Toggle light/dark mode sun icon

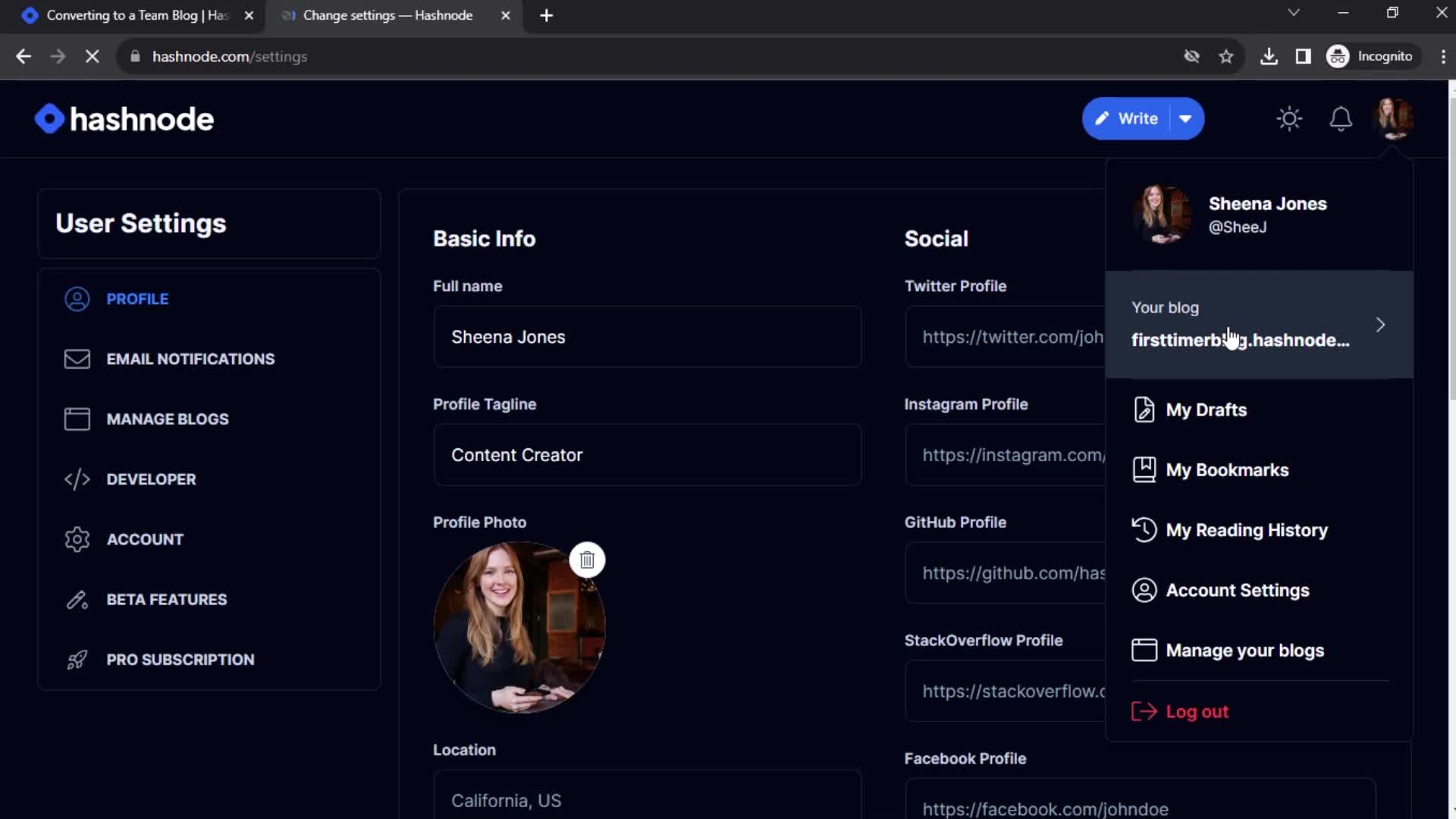point(1290,118)
